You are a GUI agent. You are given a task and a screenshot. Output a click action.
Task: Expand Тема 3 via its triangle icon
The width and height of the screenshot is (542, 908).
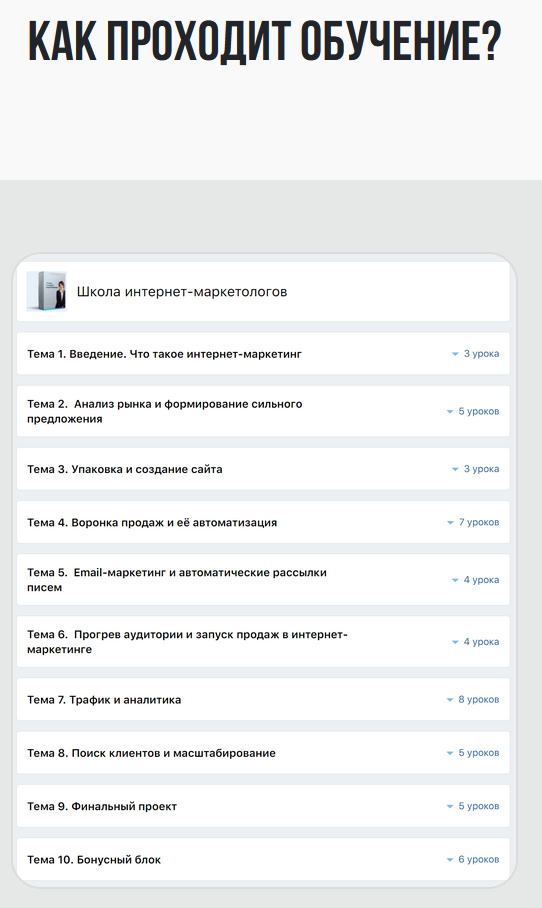click(x=455, y=469)
